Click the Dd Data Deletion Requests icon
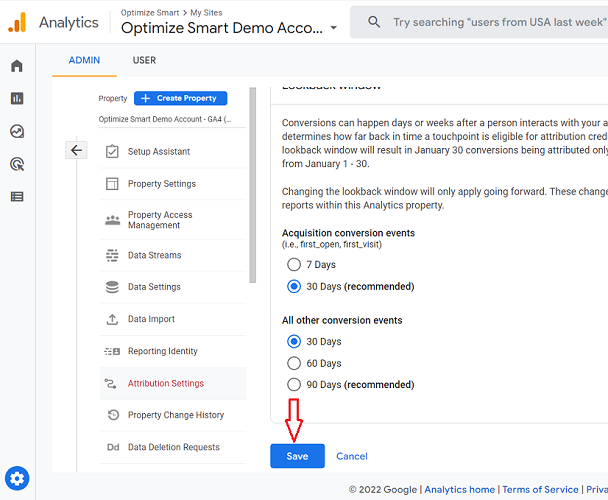Screen dimensions: 608x500 tap(113, 447)
